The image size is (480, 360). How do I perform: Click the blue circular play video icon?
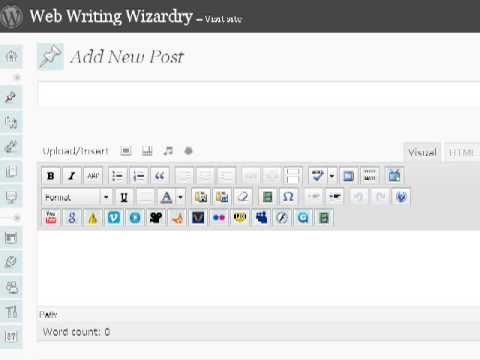tap(135, 218)
